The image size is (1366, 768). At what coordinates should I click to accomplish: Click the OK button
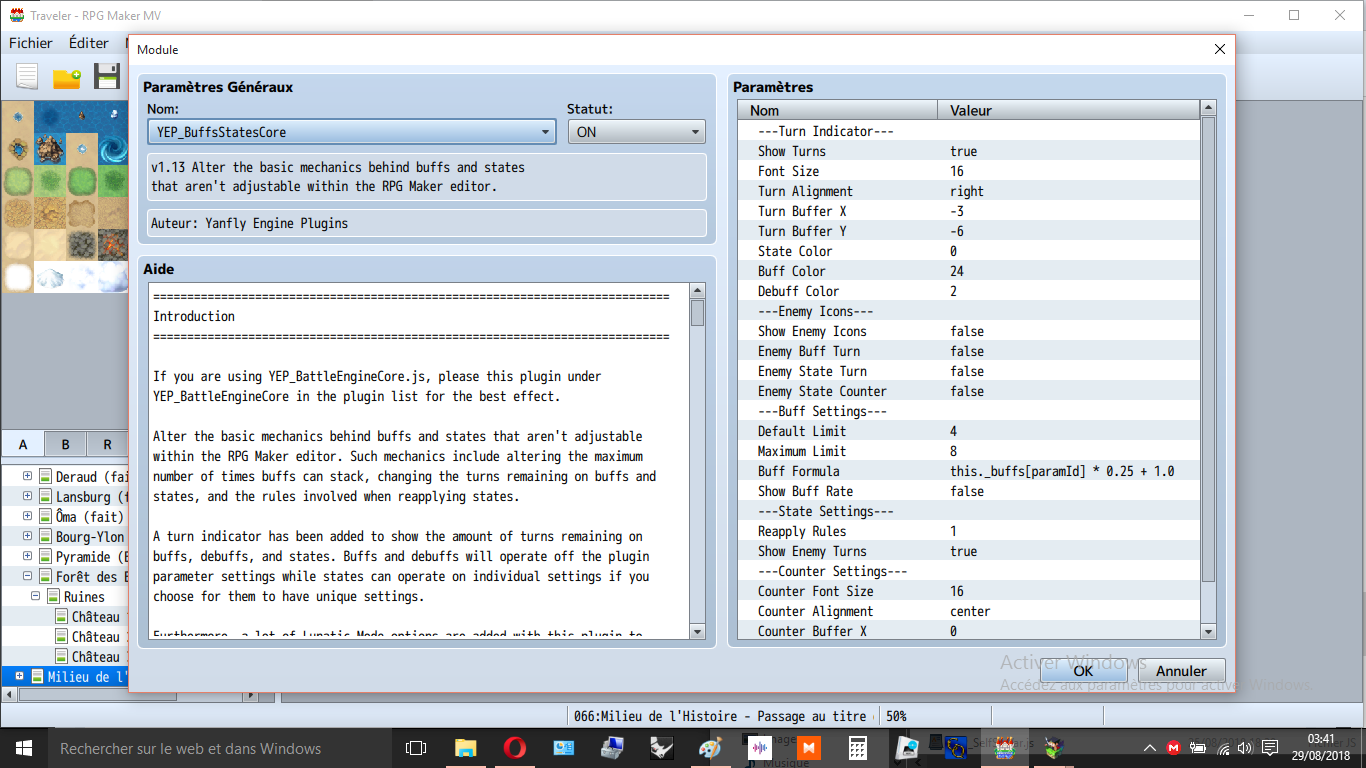1083,671
